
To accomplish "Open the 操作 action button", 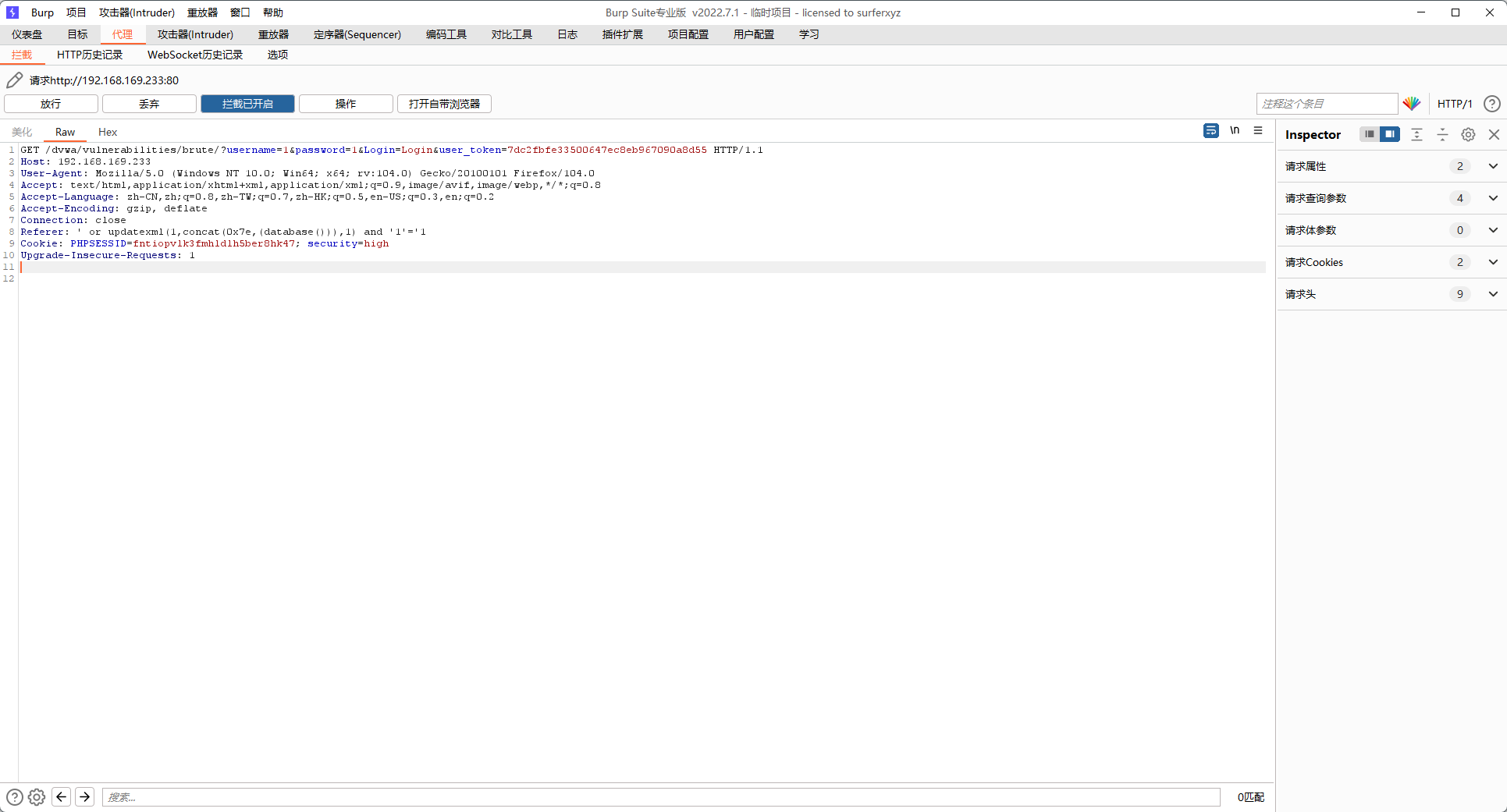I will pos(346,104).
